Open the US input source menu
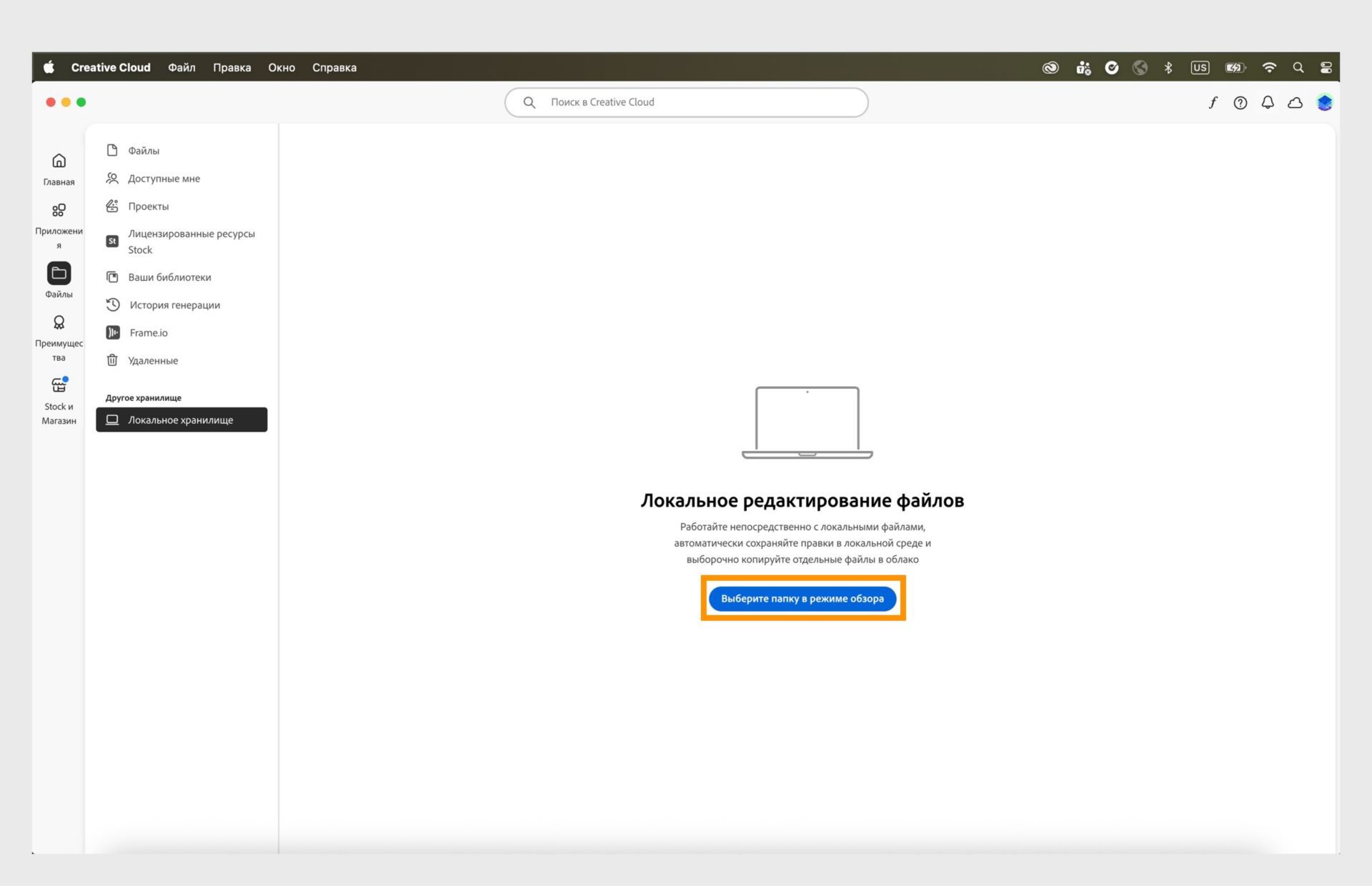This screenshot has height=886, width=1372. (1200, 68)
